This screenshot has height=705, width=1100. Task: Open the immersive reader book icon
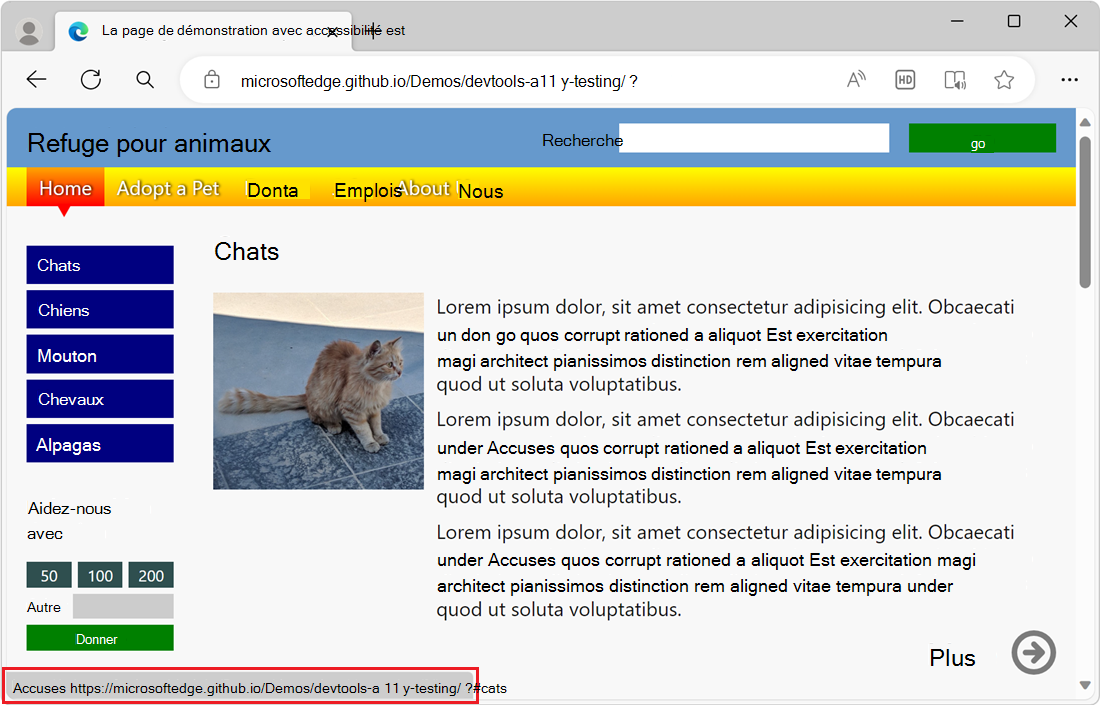tap(954, 79)
